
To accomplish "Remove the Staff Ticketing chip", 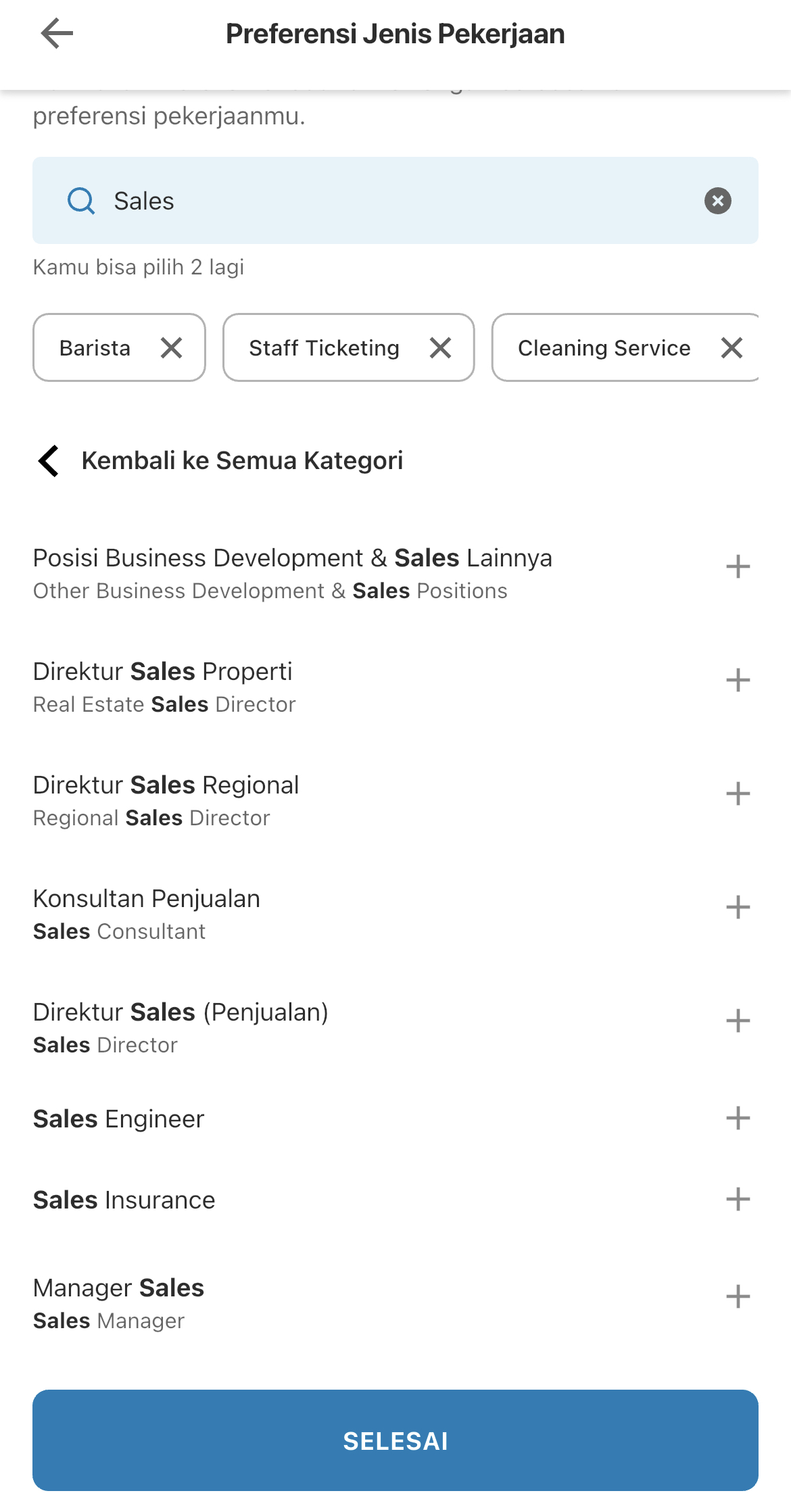I will (x=440, y=348).
